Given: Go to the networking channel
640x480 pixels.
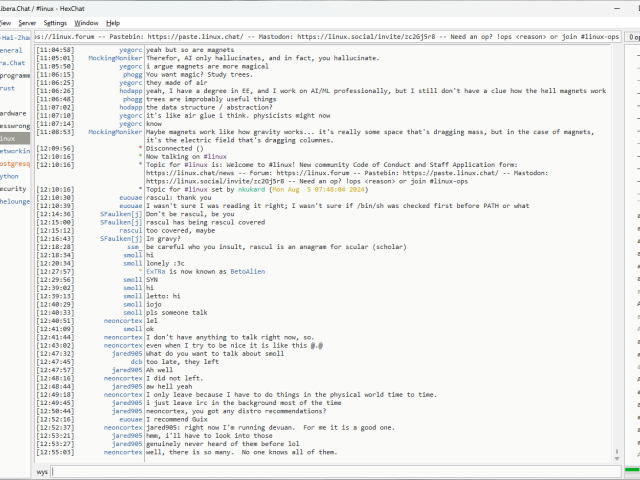Looking at the screenshot, I should (x=14, y=151).
